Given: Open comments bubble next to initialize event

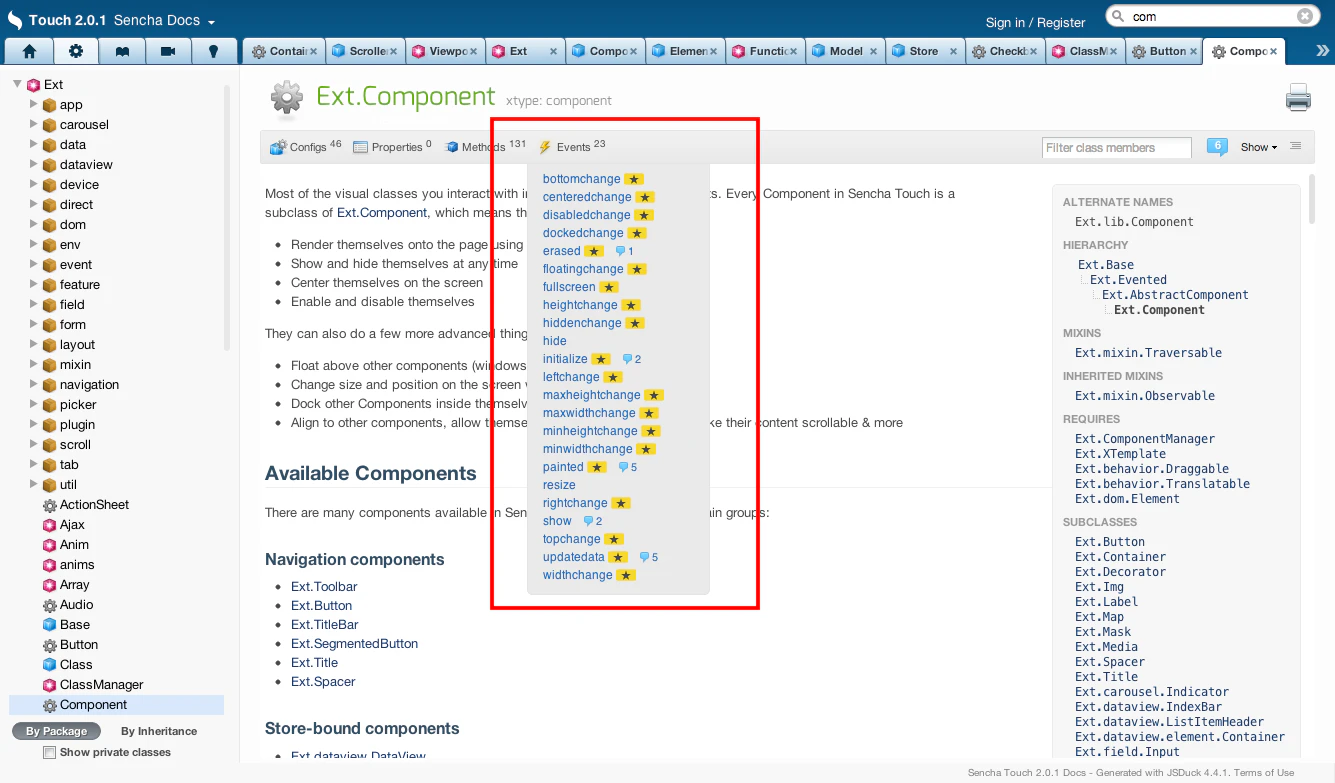Looking at the screenshot, I should [x=631, y=359].
